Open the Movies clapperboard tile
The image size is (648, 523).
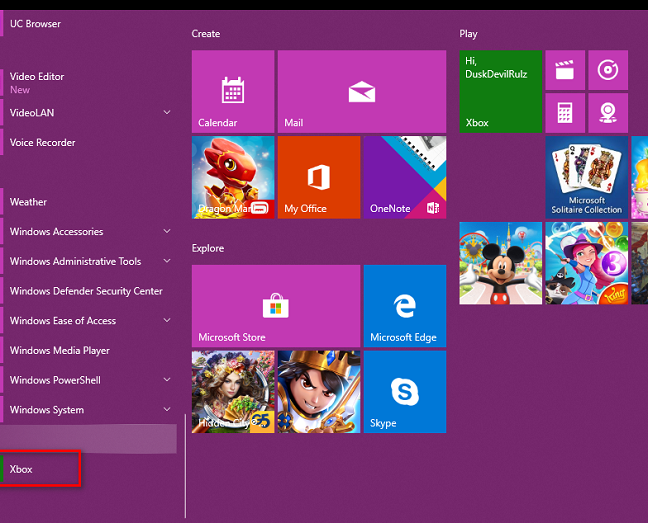click(x=565, y=70)
